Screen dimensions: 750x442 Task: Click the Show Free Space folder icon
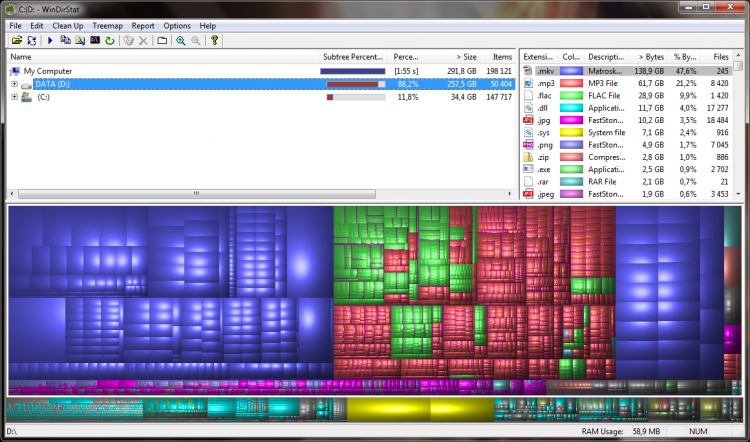[x=162, y=41]
